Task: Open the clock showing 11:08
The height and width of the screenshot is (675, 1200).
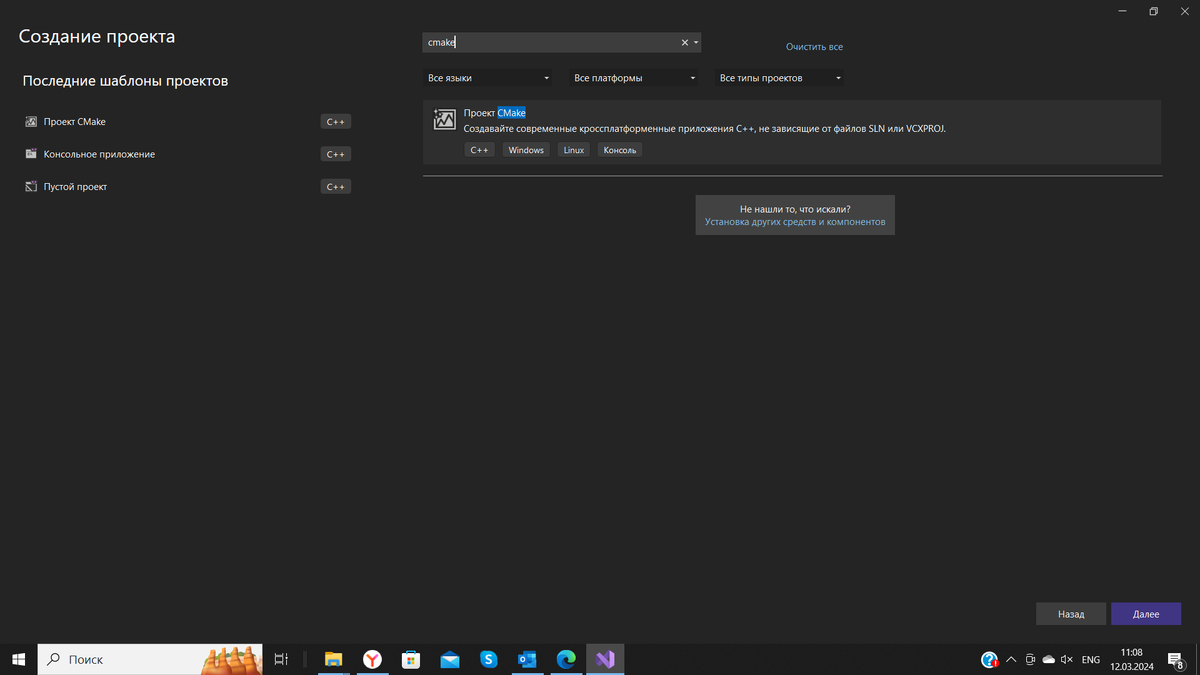Action: [1131, 659]
